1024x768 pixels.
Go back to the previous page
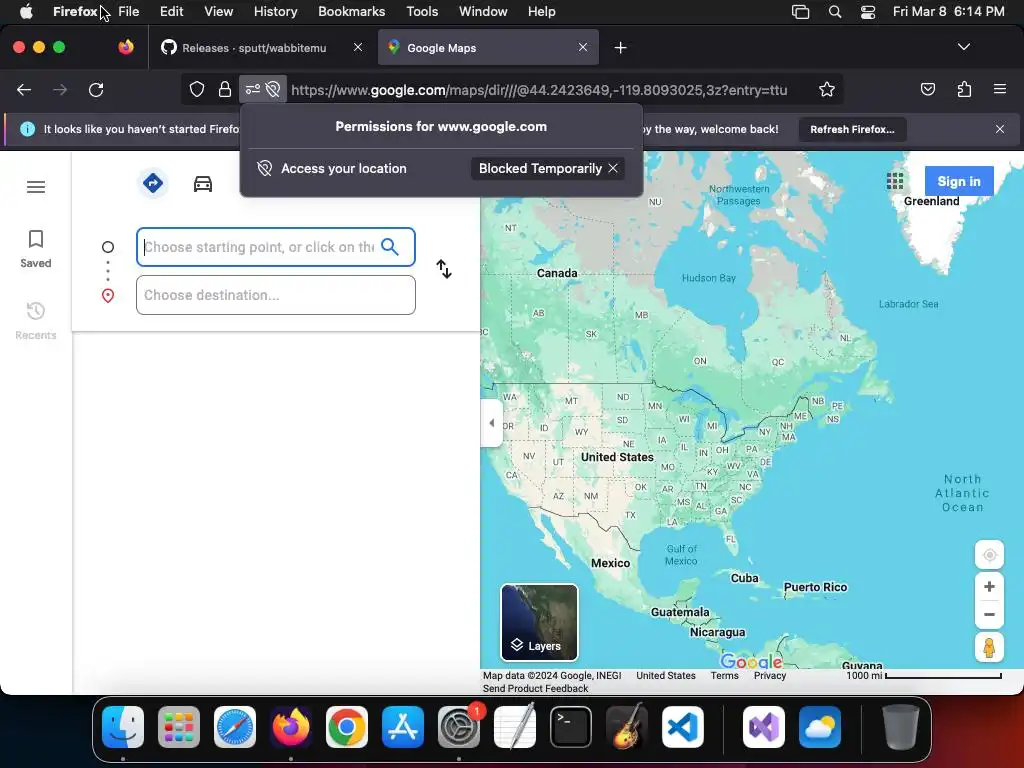coord(24,90)
